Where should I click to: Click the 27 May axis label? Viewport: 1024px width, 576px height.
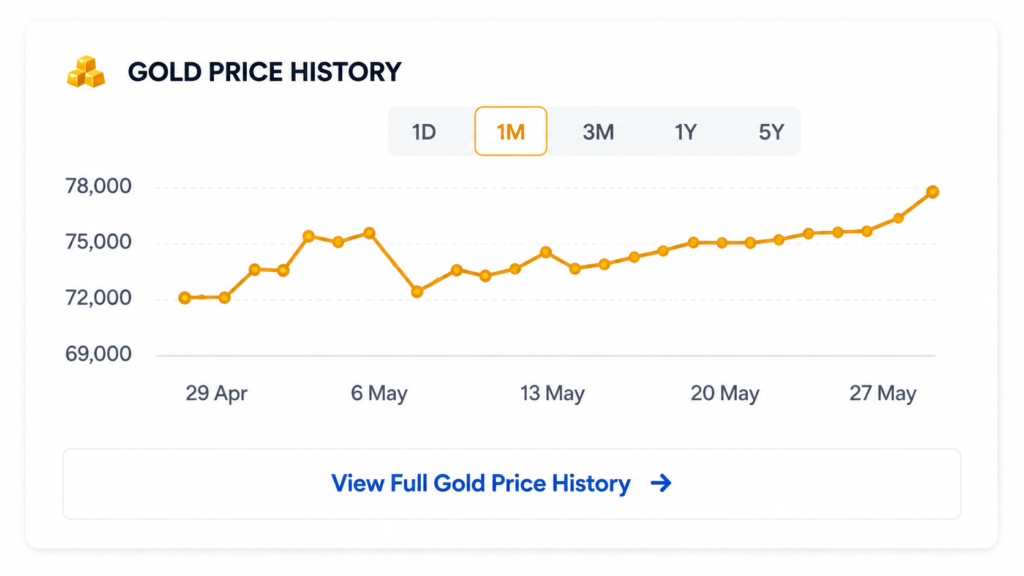883,393
